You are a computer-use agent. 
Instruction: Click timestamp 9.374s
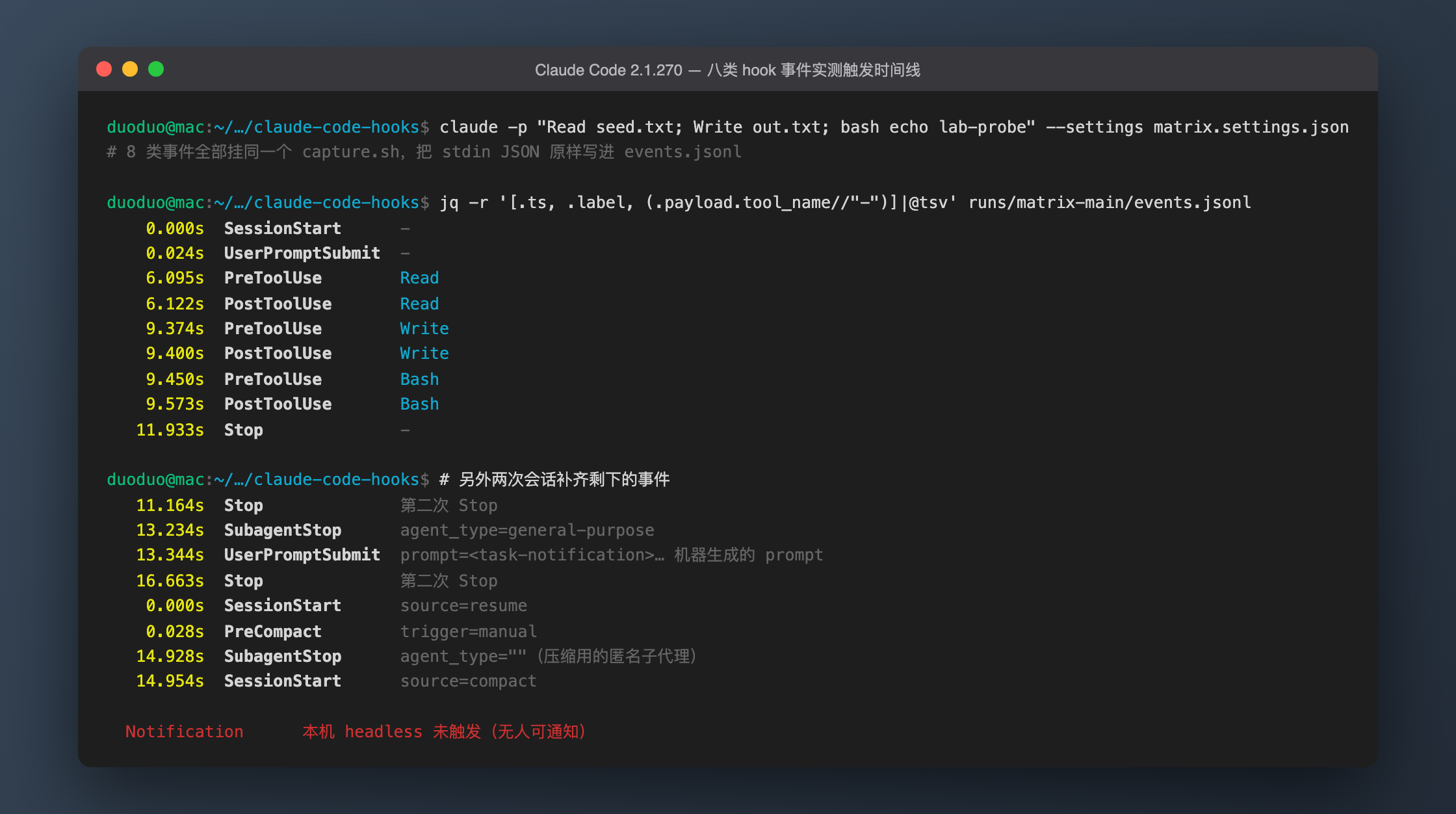175,328
